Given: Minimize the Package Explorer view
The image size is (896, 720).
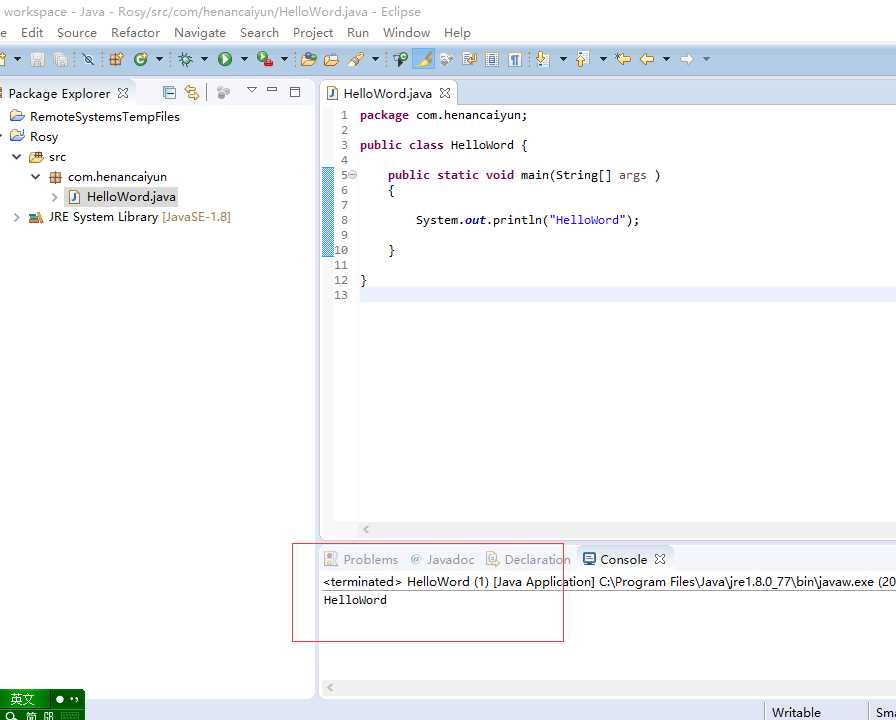Looking at the screenshot, I should [272, 90].
